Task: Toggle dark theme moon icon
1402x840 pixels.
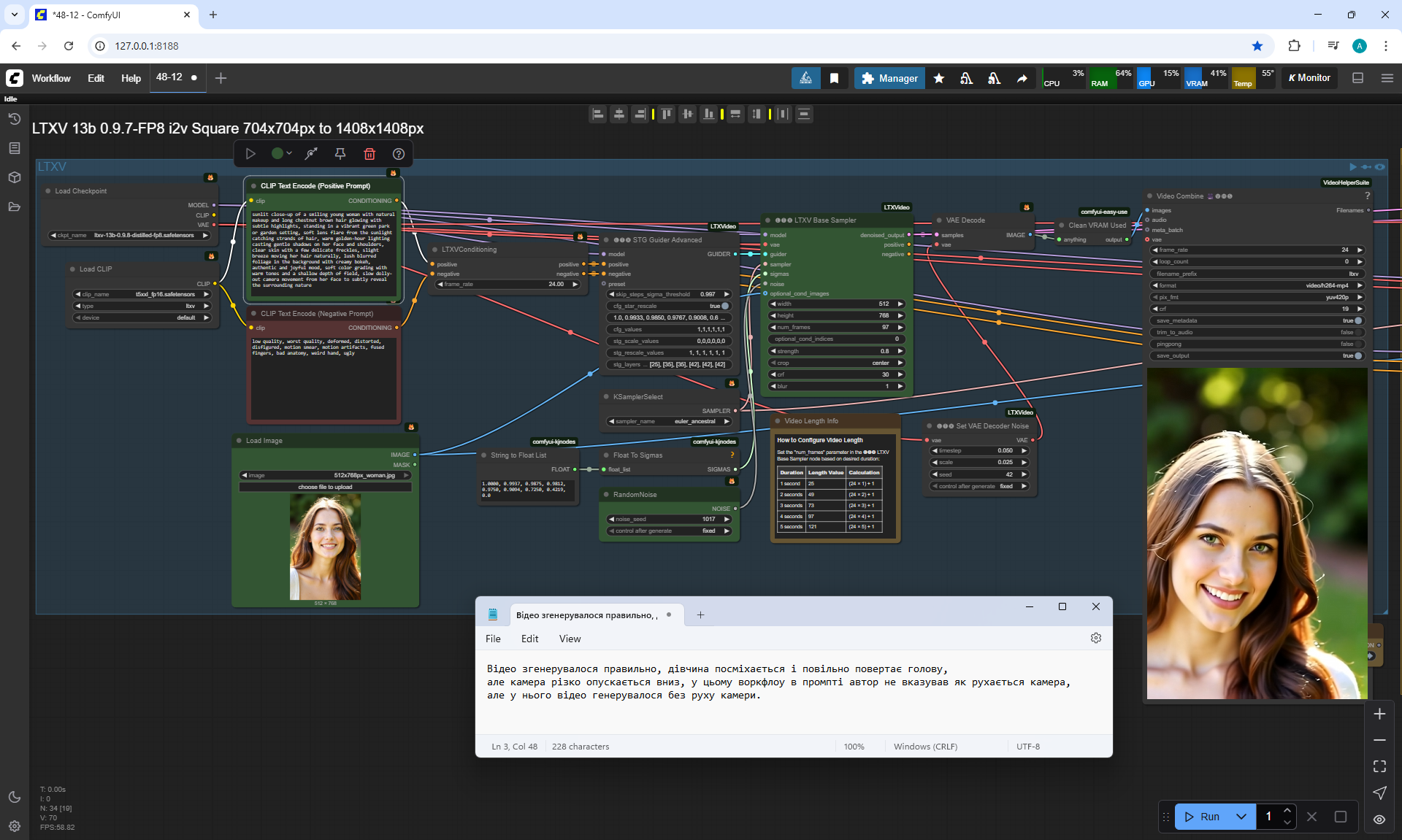Action: click(14, 797)
